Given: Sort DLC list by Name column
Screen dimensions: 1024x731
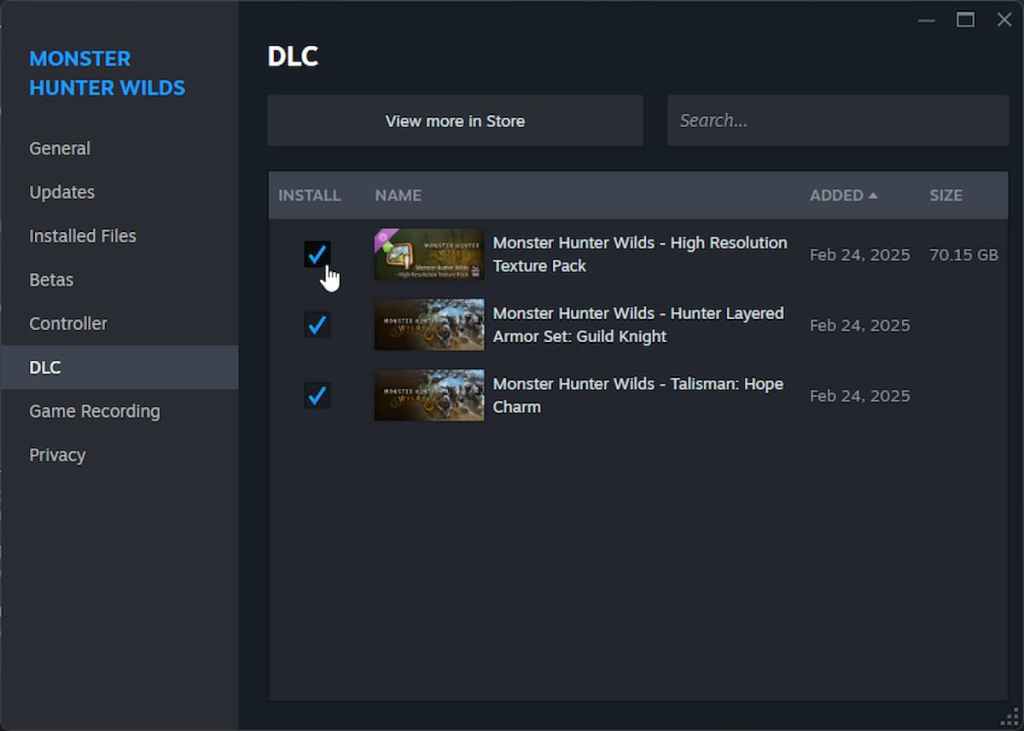Looking at the screenshot, I should pos(398,195).
